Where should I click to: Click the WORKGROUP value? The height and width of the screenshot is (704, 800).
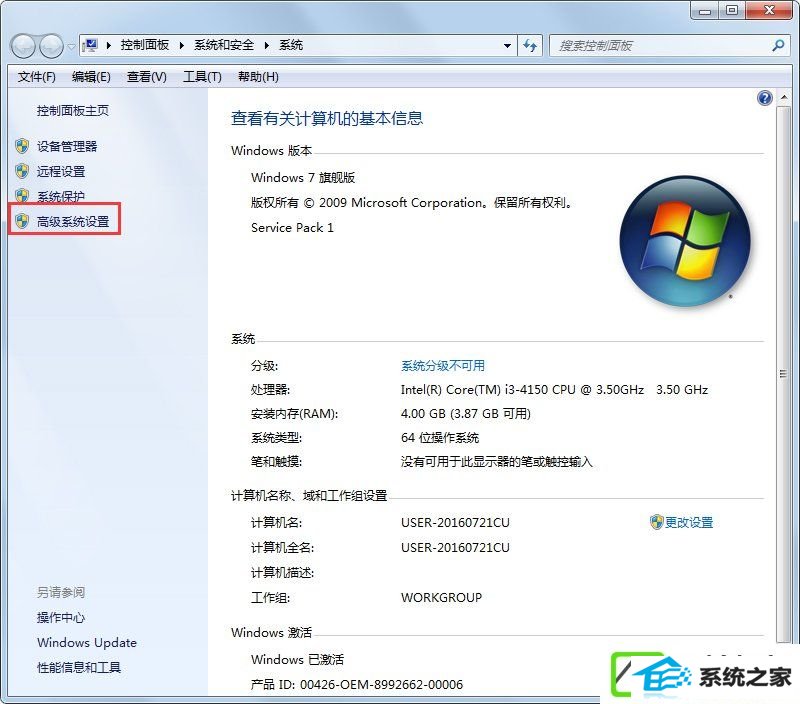[x=441, y=597]
